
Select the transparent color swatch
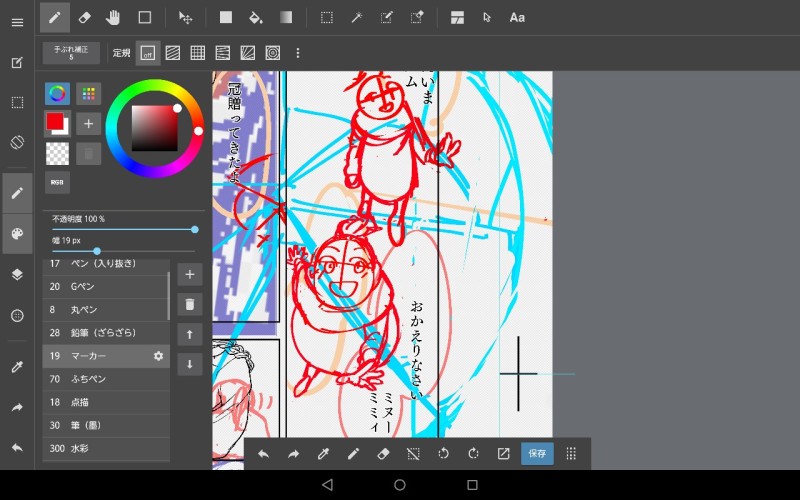(x=58, y=154)
